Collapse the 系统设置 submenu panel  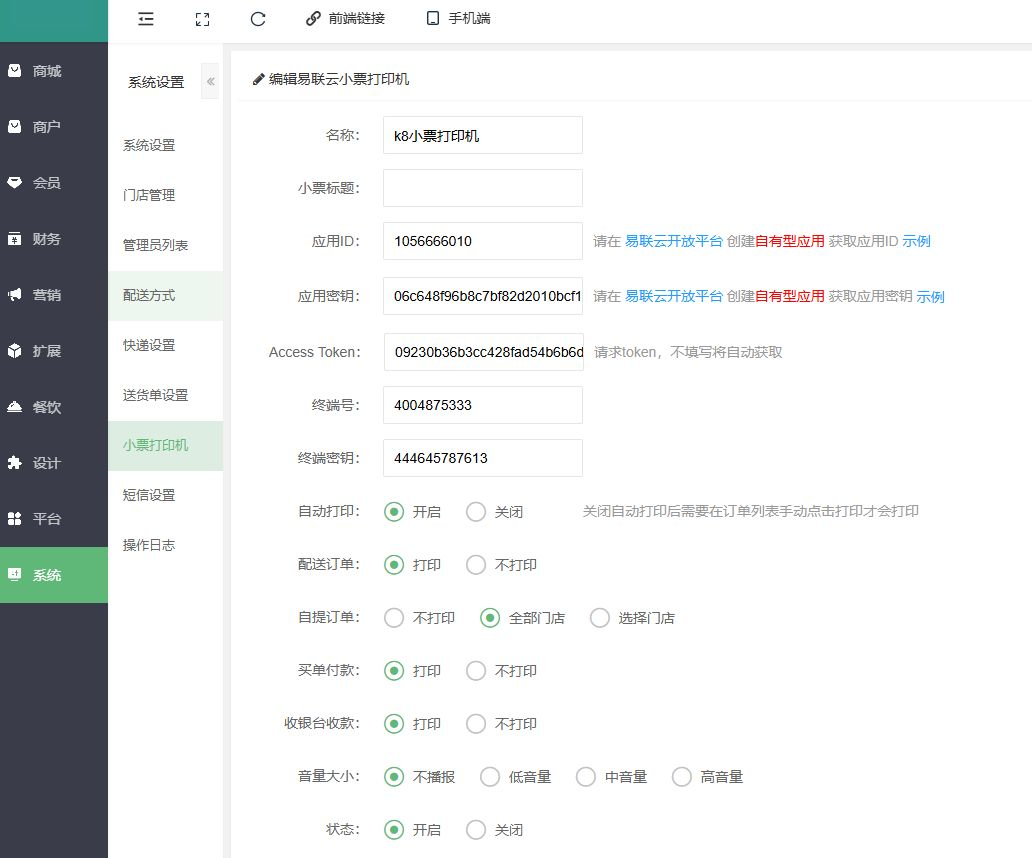pos(210,82)
